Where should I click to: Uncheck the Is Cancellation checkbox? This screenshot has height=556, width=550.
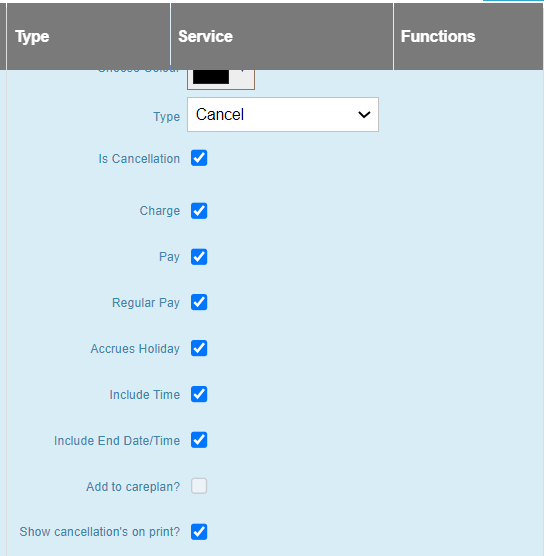(x=199, y=158)
